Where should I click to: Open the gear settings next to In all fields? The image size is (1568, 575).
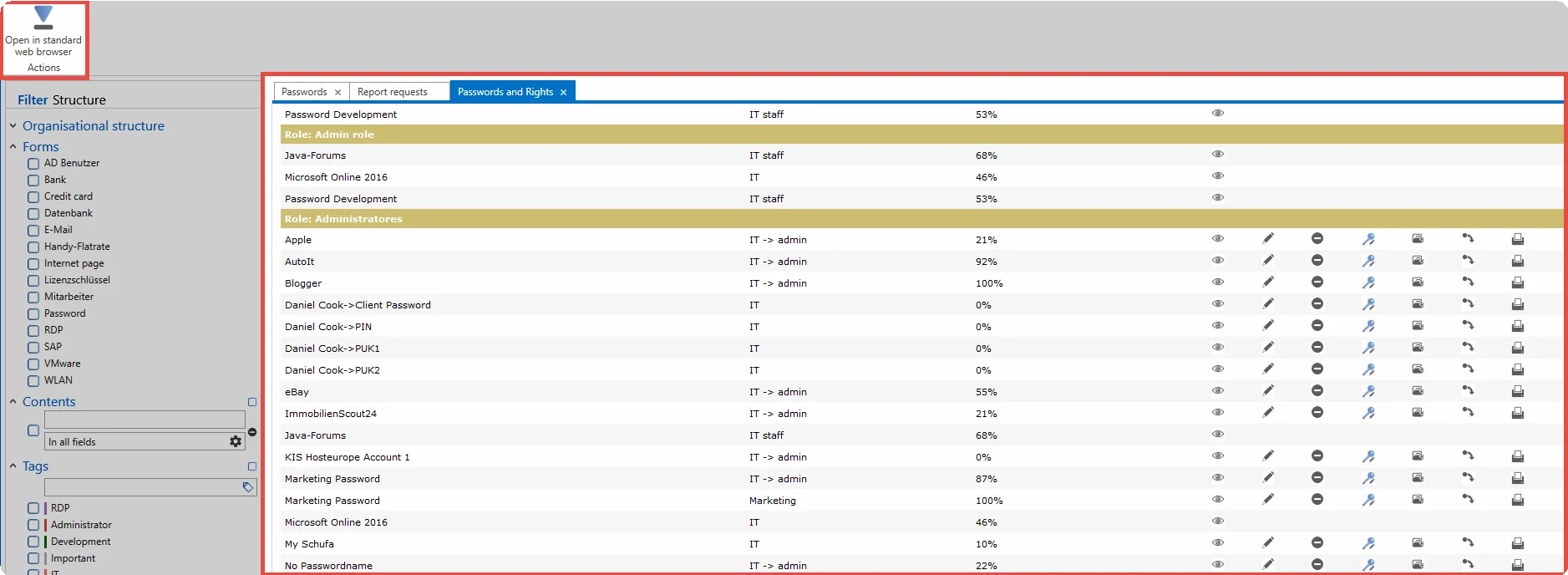236,441
